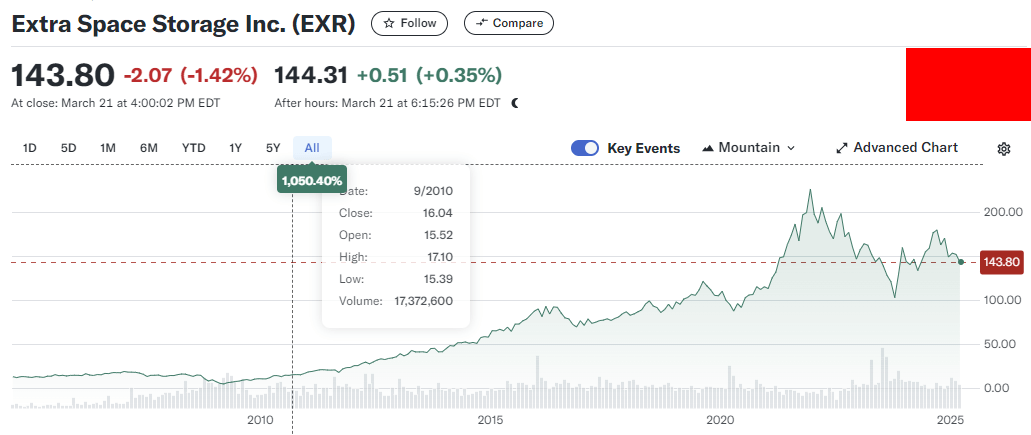This screenshot has width=1031, height=435.
Task: Click the Extra Space Storage Inc. (EXR) title
Action: tap(183, 24)
